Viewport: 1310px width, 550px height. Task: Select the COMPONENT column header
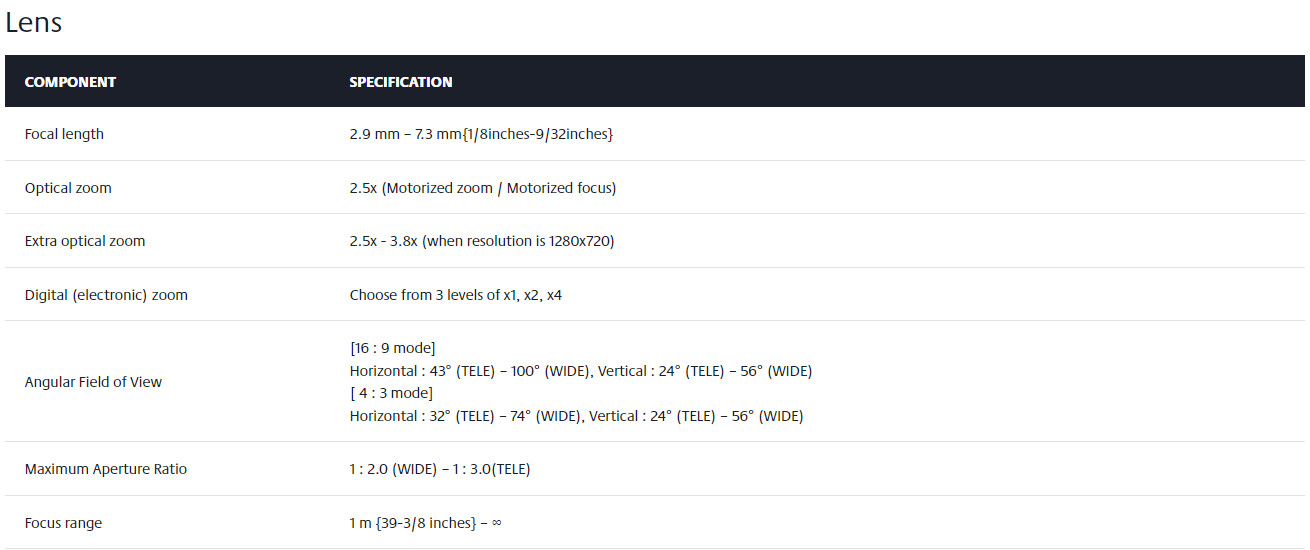point(70,82)
